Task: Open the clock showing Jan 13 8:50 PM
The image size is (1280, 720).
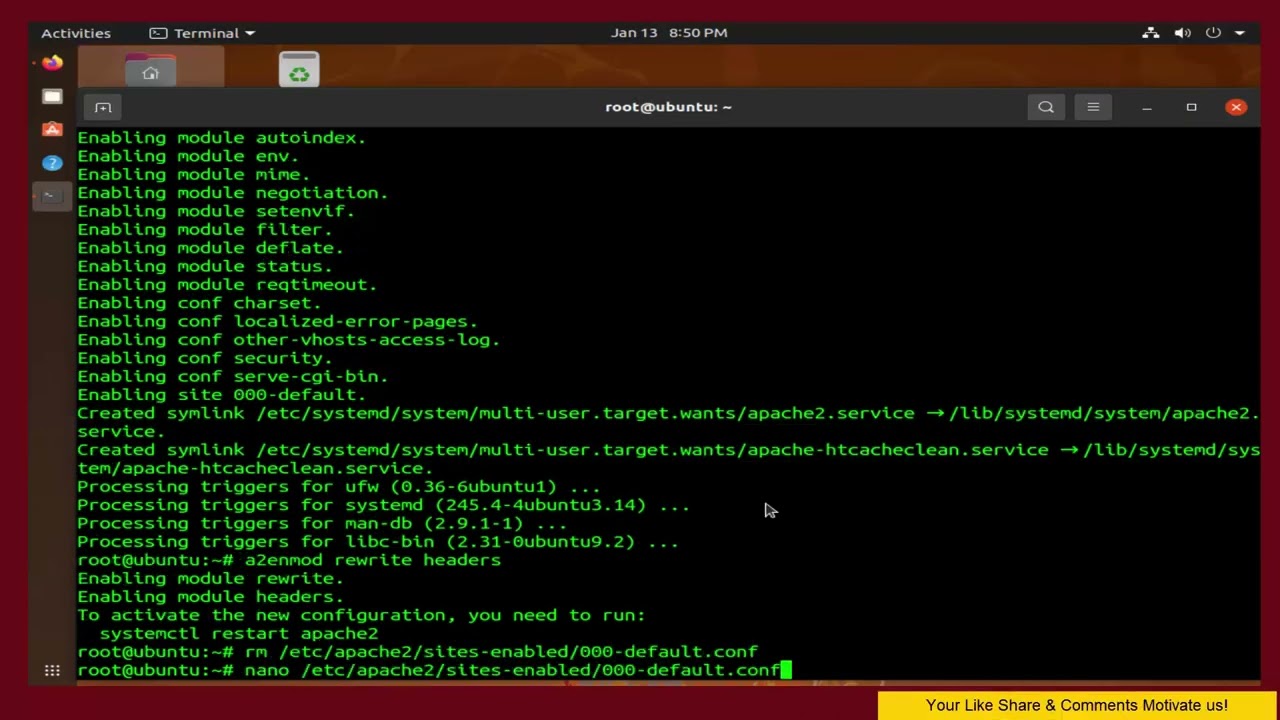Action: pos(669,33)
